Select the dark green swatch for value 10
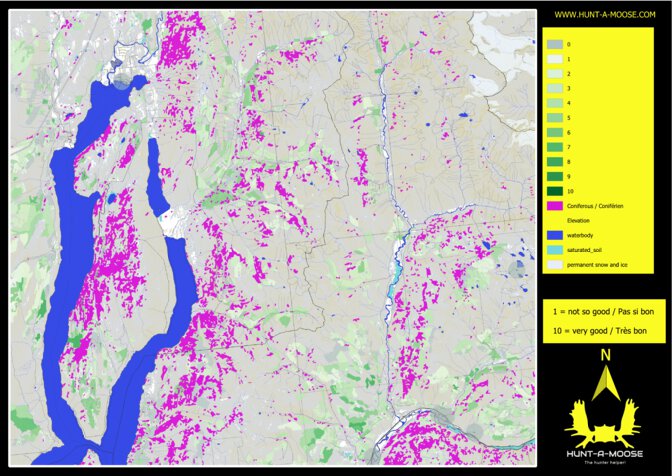Screen dimensions: 672x476 [555, 191]
